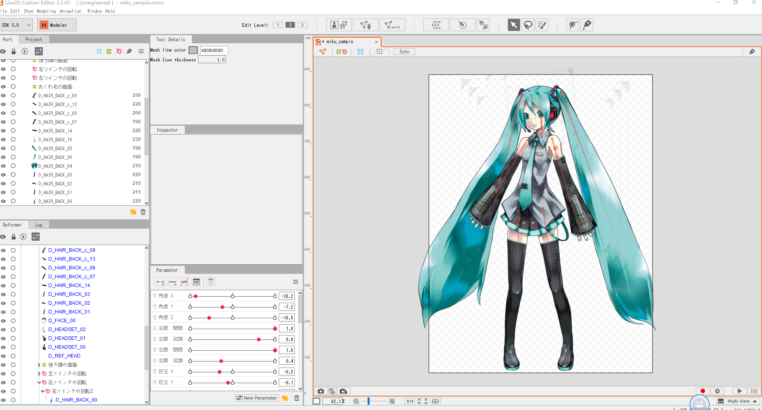
Task: Open the Multi View dropdown
Action: [x=738, y=401]
